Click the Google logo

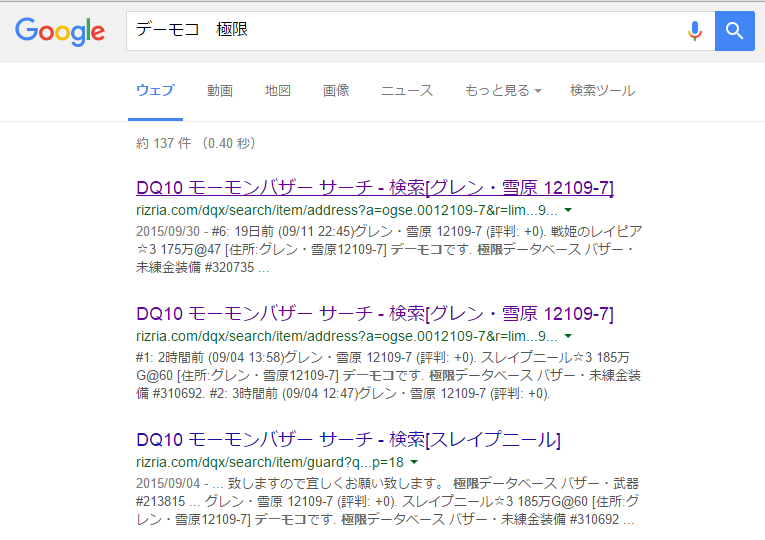pos(60,31)
